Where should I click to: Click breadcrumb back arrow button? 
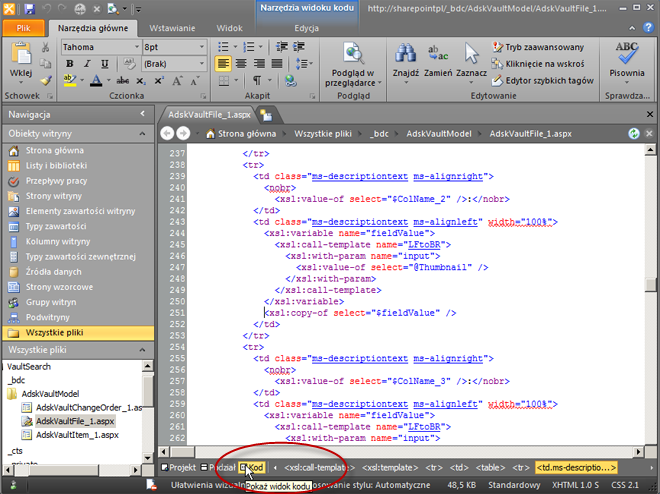pyautogui.click(x=167, y=133)
